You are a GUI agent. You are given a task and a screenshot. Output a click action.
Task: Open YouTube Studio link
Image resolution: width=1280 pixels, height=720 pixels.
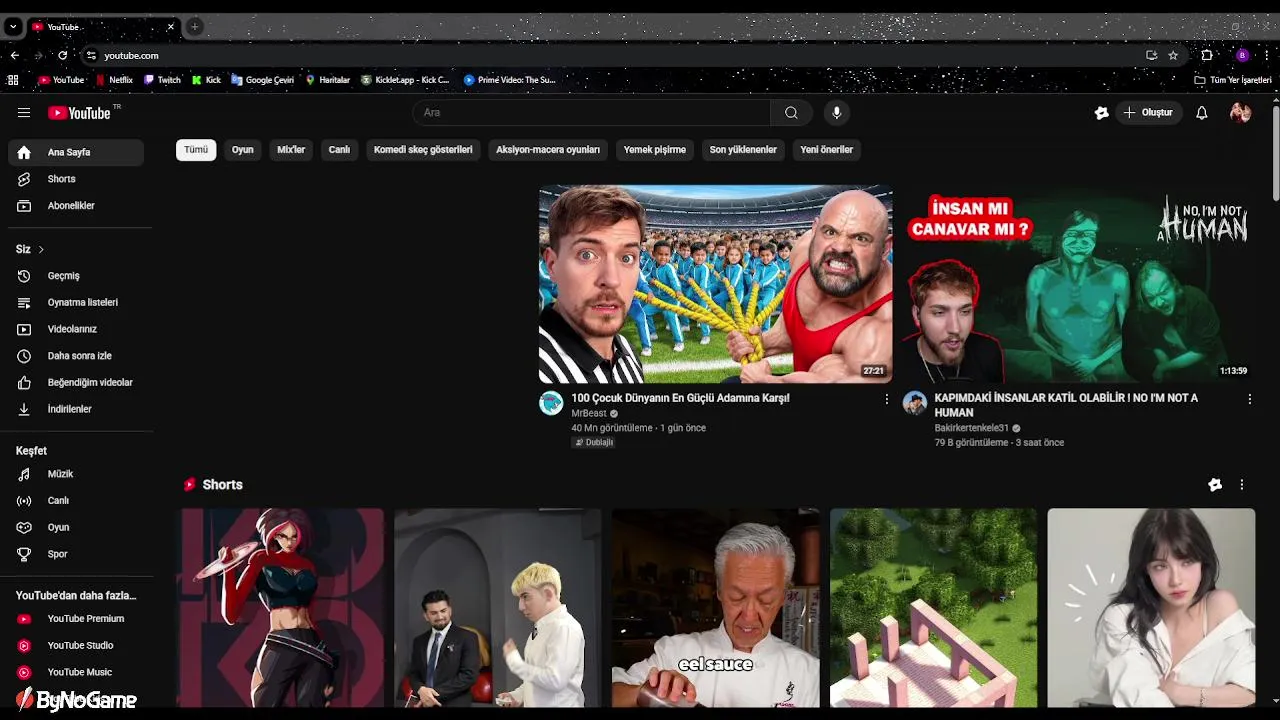click(x=76, y=646)
